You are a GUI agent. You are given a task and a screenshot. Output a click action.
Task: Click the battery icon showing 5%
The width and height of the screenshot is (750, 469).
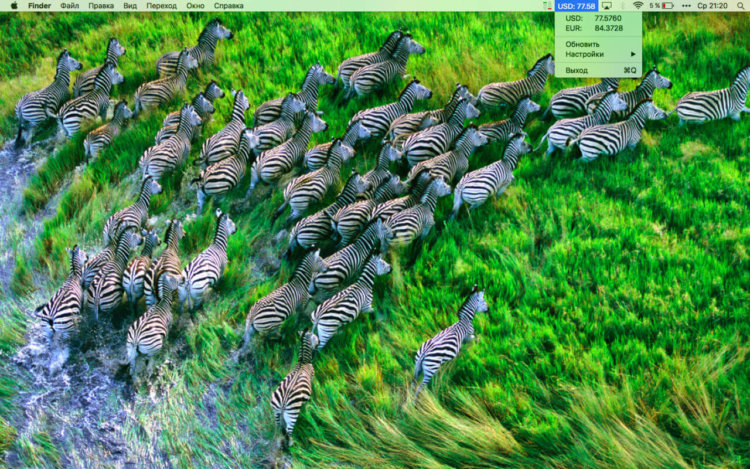tap(661, 5)
